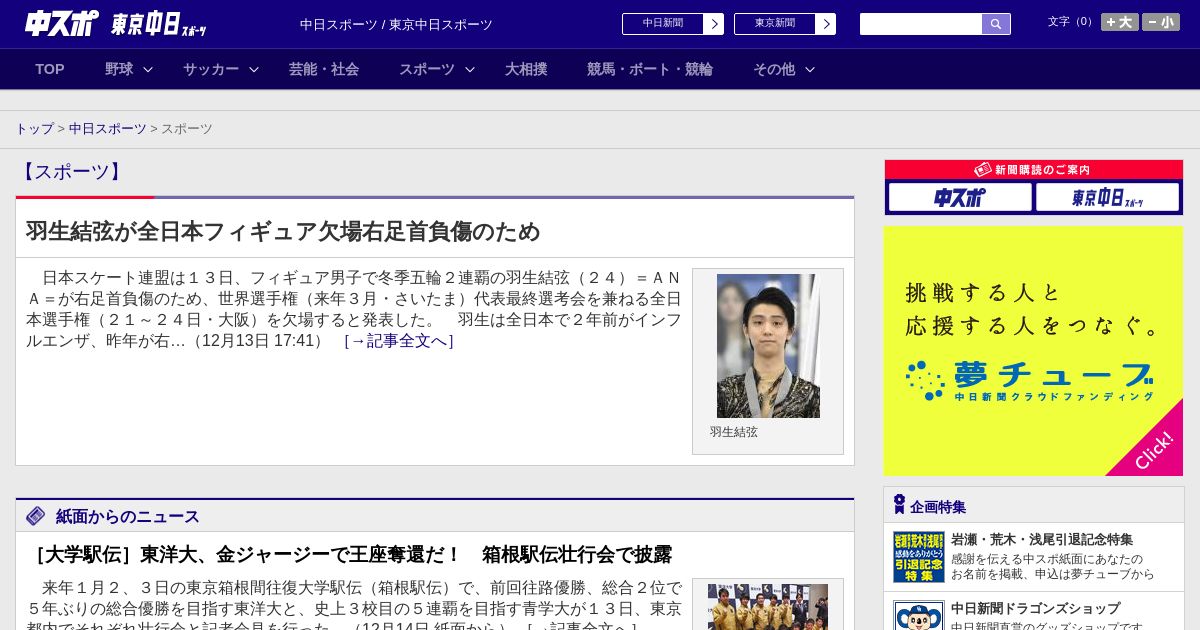Screen dimensions: 1200x630
Task: Open the 大相撲 navigation item
Action: point(526,69)
